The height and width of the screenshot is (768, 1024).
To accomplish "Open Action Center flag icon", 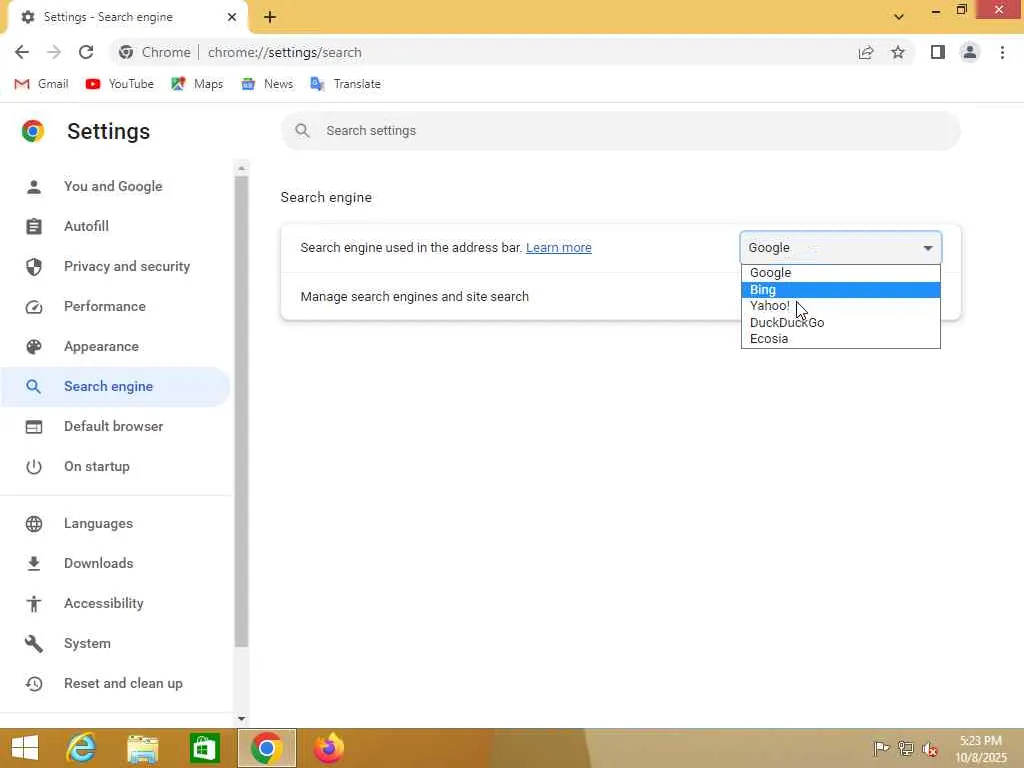I will 881,748.
